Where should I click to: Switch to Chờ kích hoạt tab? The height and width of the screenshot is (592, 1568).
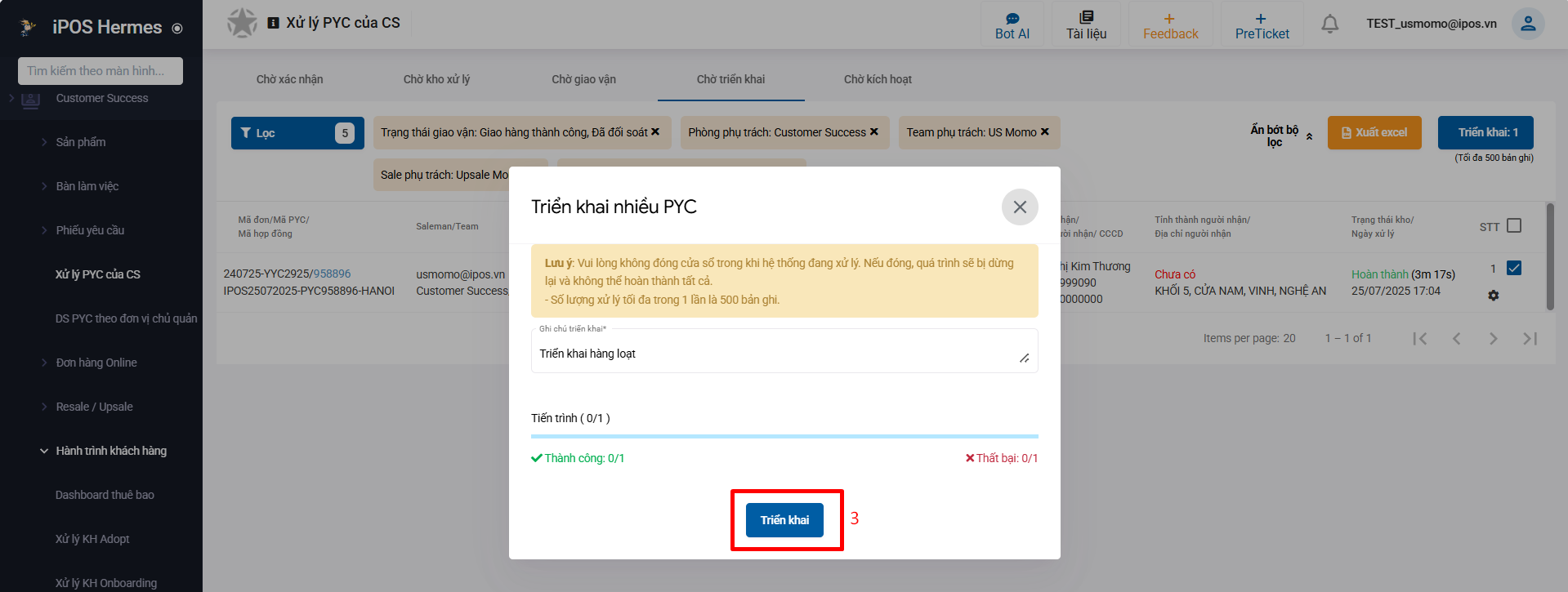878,79
